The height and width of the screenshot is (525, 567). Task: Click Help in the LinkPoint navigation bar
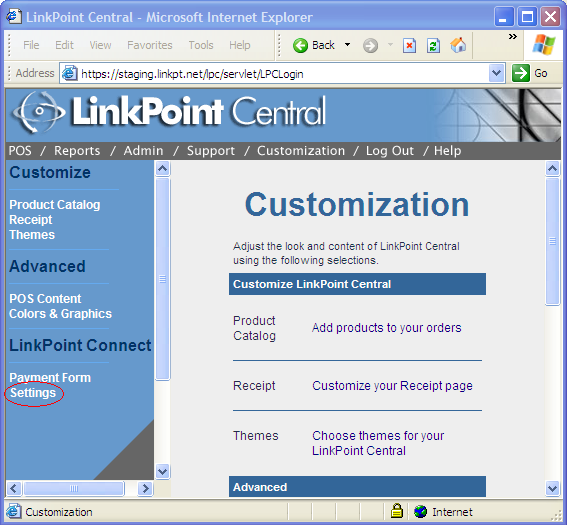[x=447, y=151]
